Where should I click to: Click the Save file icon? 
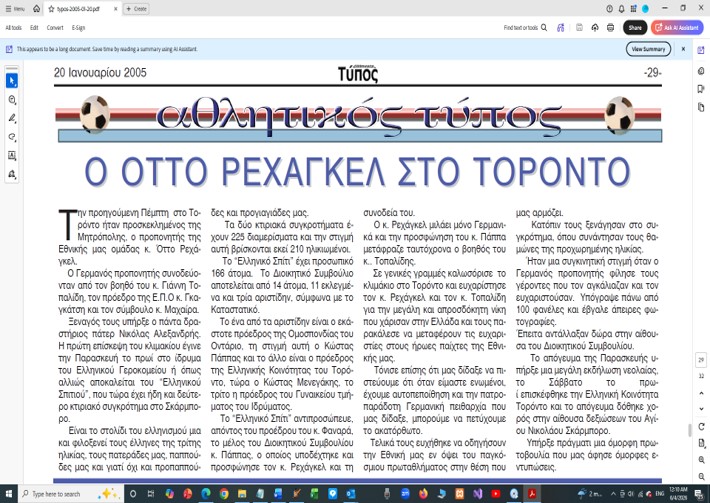coord(579,28)
